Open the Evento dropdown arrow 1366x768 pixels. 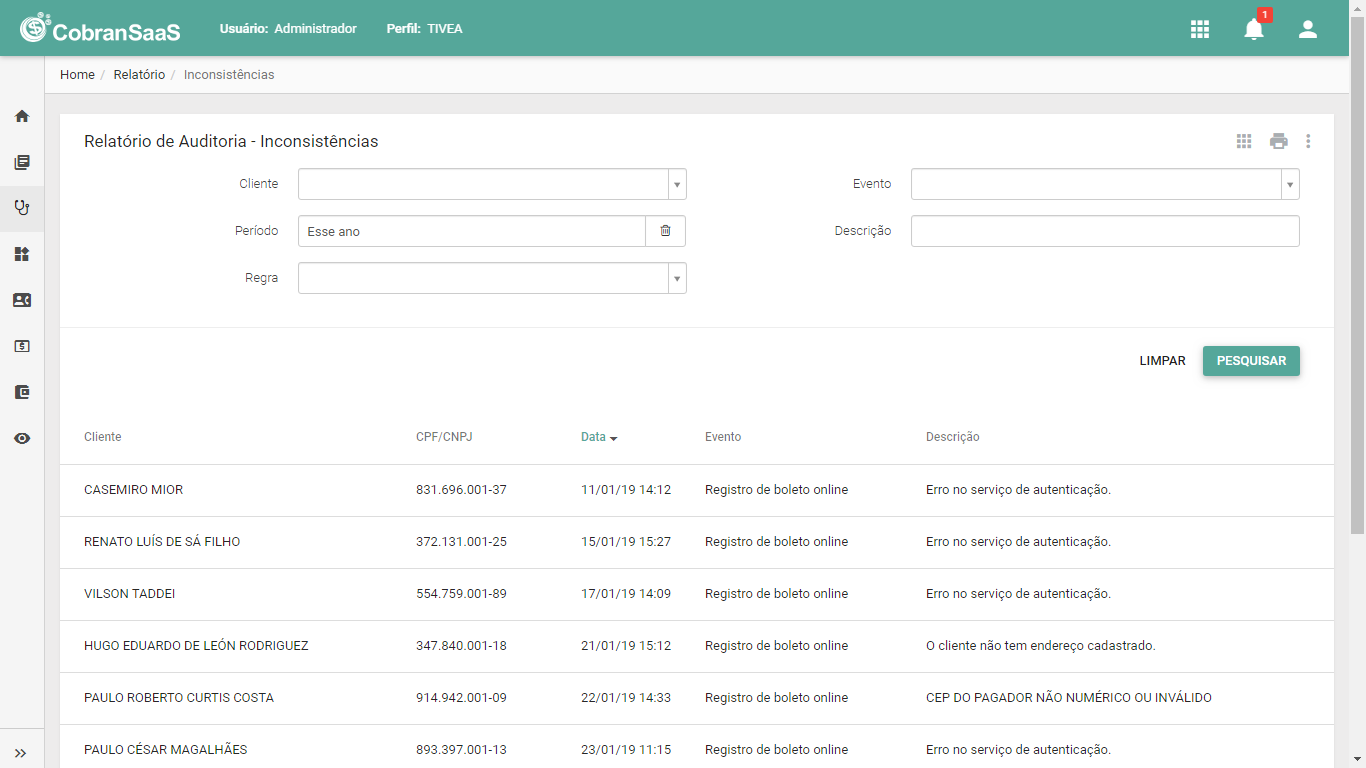pos(1290,185)
